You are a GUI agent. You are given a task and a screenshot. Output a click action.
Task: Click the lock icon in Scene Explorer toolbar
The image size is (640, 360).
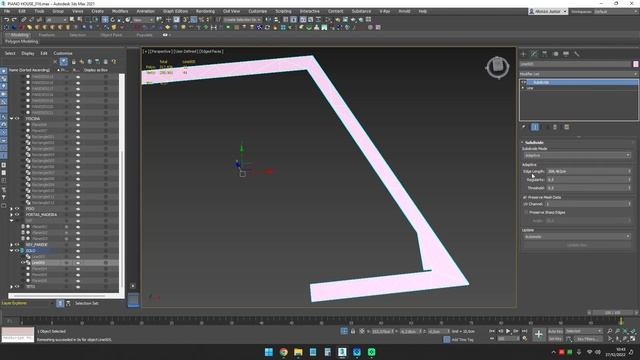pos(73,62)
